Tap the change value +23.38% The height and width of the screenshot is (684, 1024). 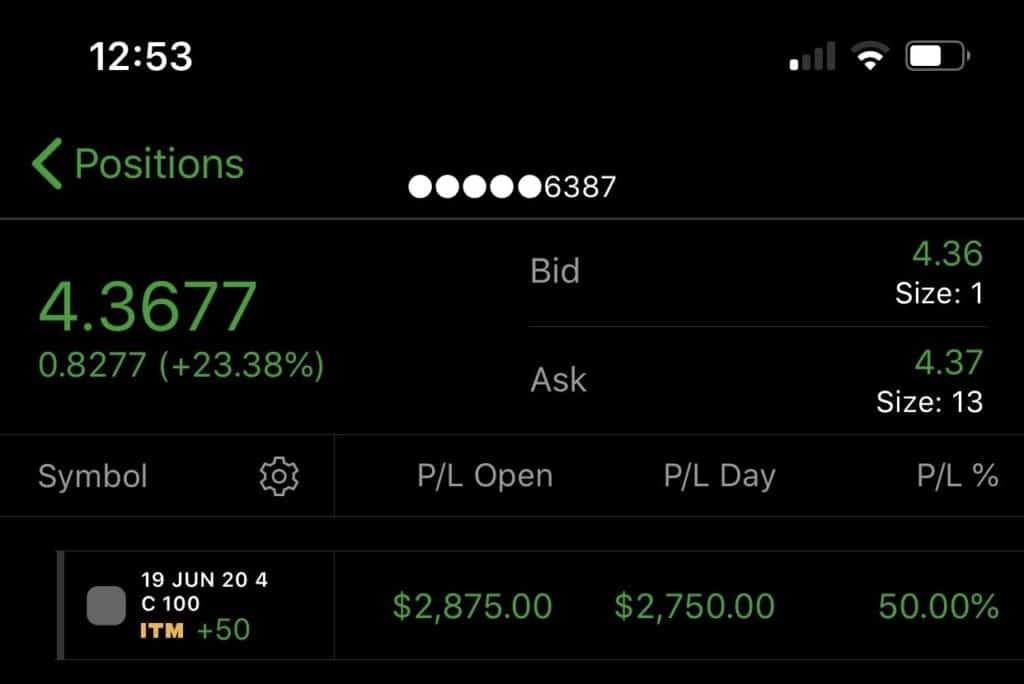point(242,365)
